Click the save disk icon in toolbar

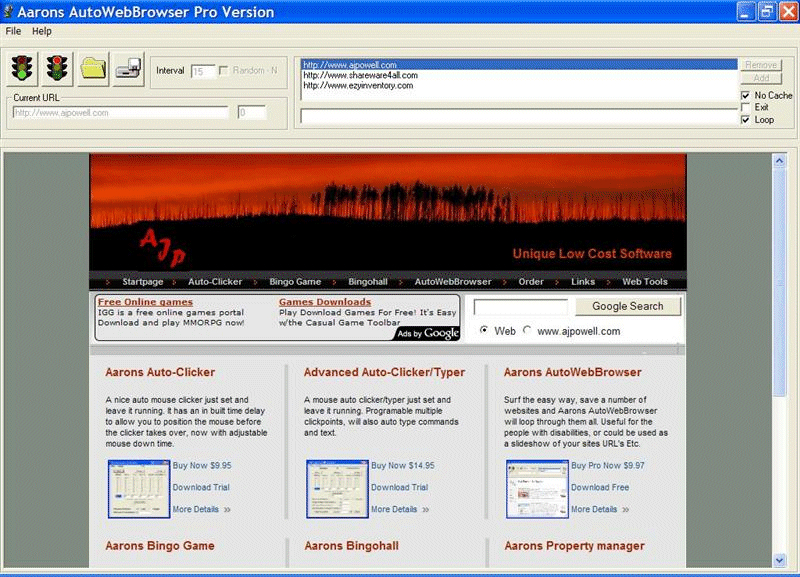click(x=127, y=68)
